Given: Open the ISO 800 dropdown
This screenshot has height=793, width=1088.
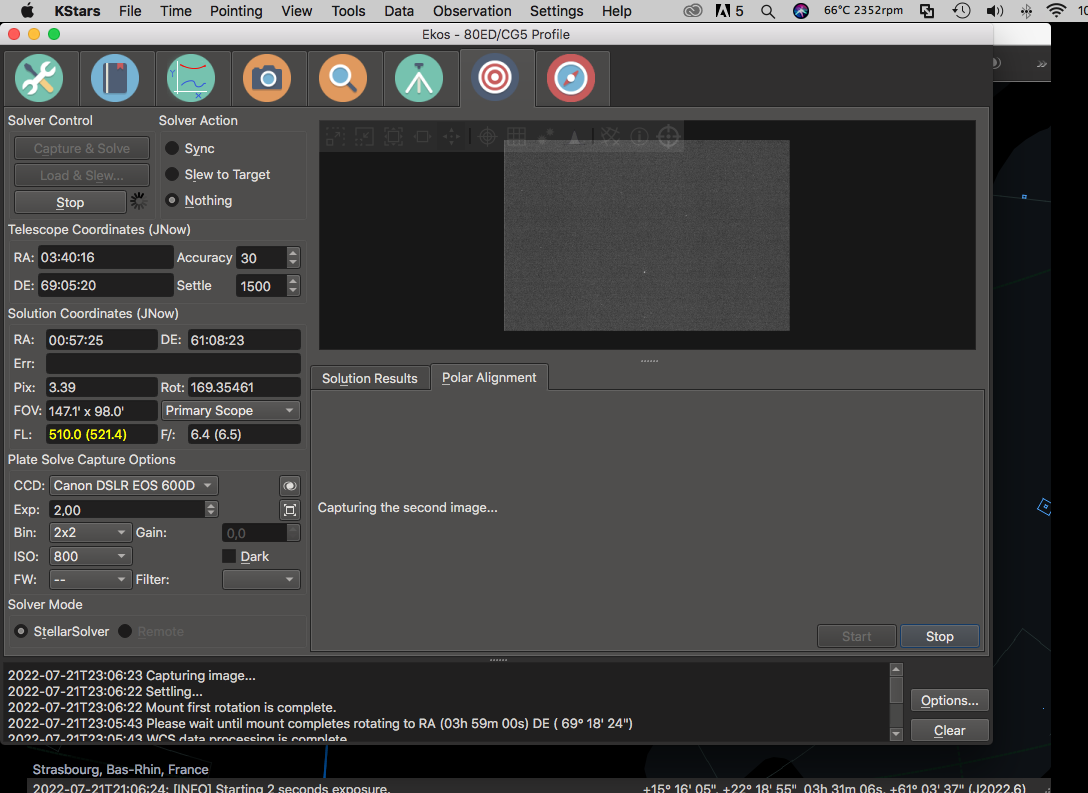Looking at the screenshot, I should pyautogui.click(x=90, y=556).
